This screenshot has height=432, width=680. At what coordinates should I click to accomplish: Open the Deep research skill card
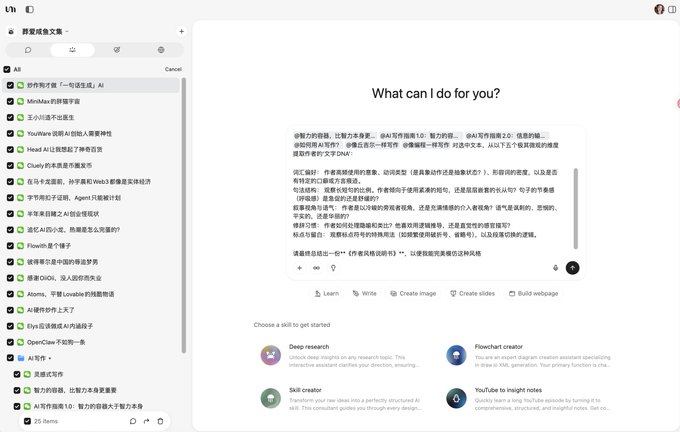pos(341,356)
